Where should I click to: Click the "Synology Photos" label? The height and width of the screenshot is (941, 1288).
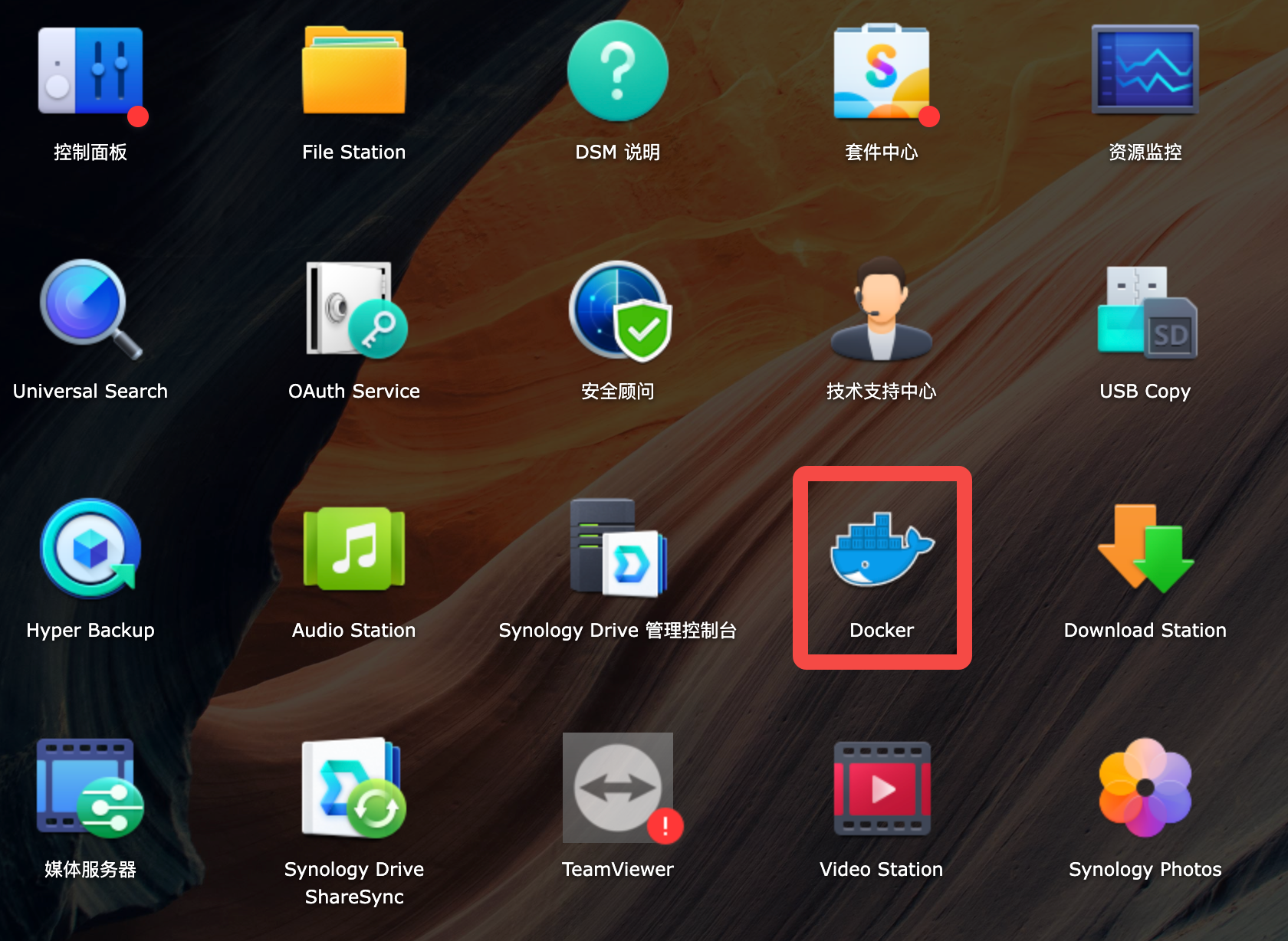1145,870
